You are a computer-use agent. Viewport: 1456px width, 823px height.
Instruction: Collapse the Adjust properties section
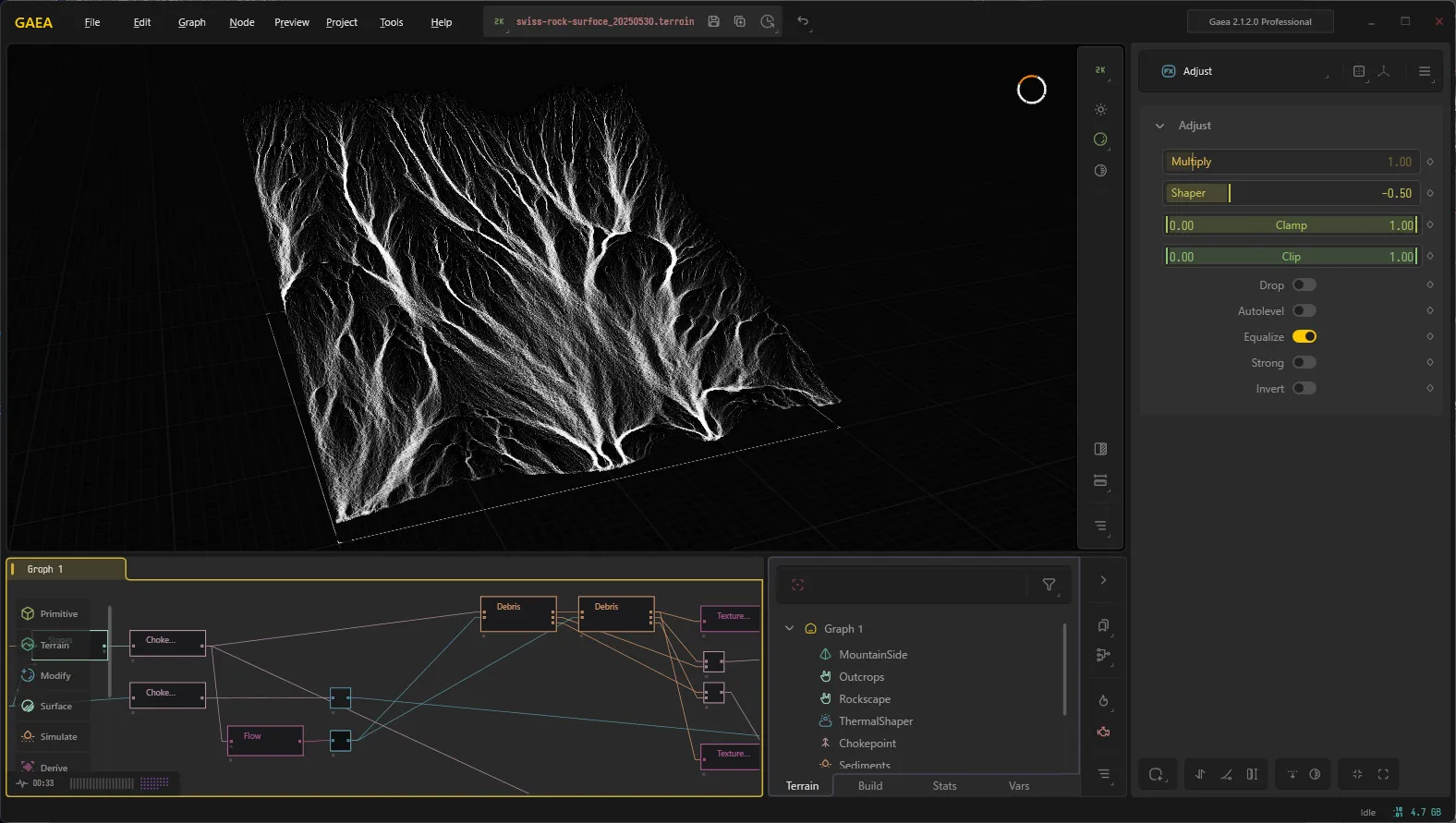point(1159,126)
